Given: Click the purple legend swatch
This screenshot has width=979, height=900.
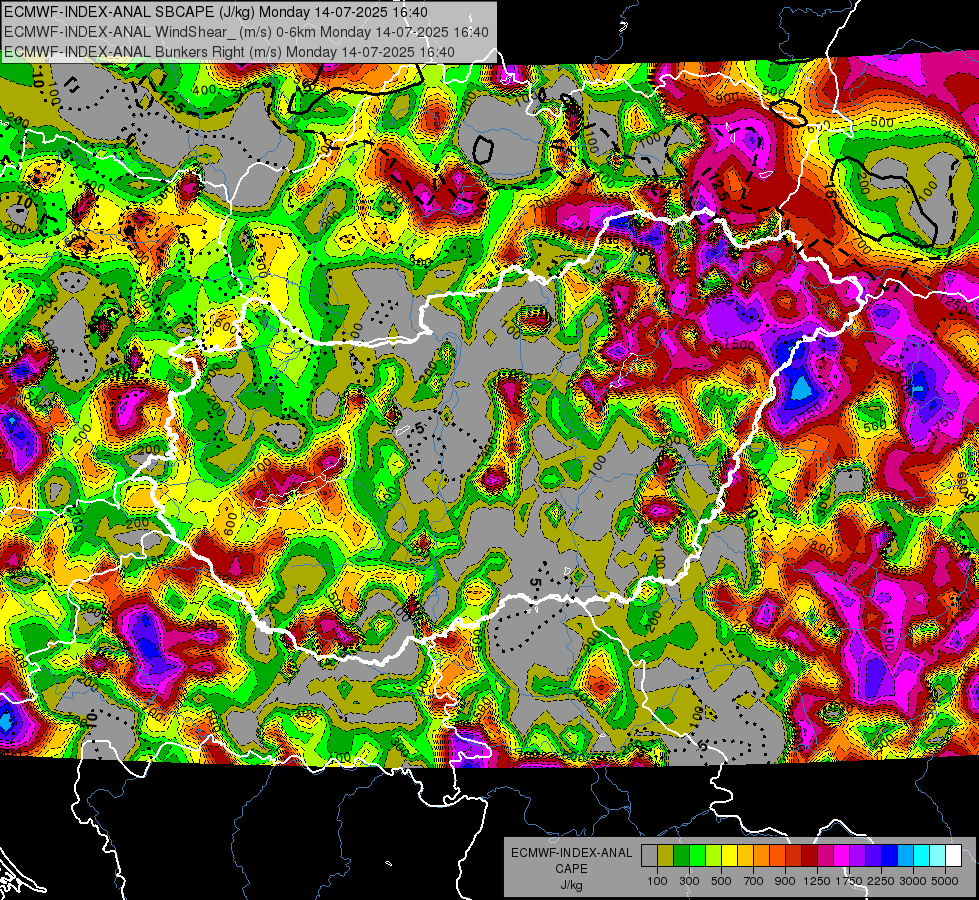Looking at the screenshot, I should 857,856.
